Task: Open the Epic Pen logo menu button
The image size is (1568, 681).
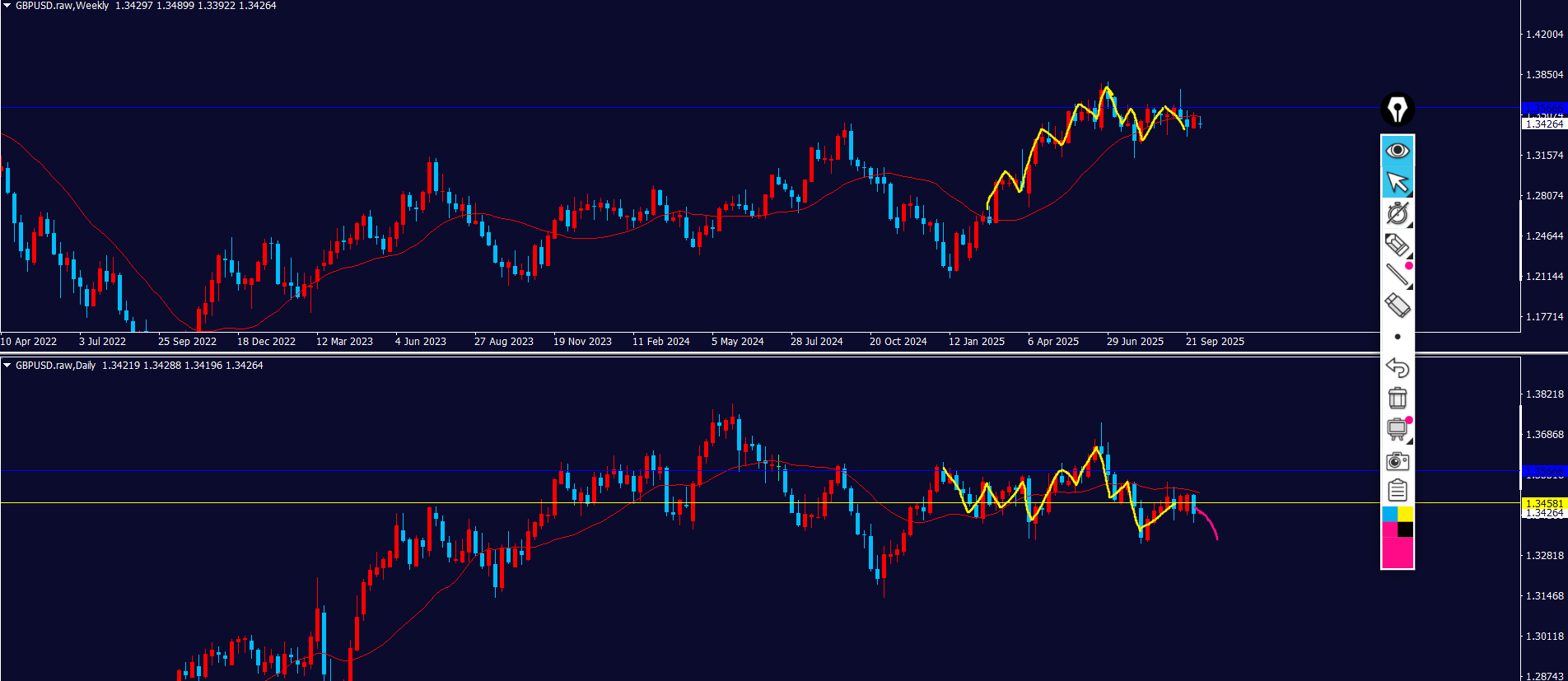Action: [1397, 110]
